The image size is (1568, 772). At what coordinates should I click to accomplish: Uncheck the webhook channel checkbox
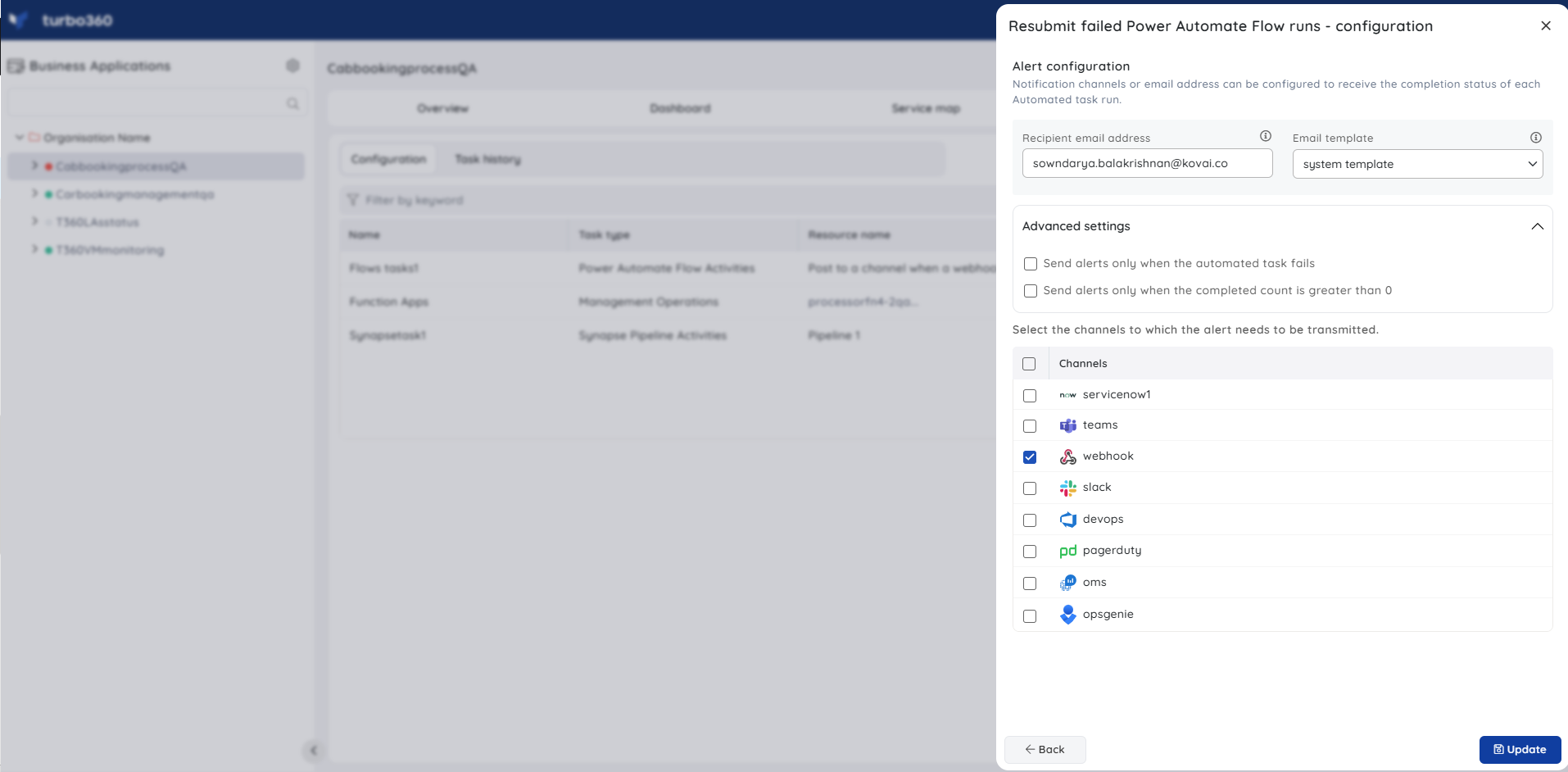1030,457
